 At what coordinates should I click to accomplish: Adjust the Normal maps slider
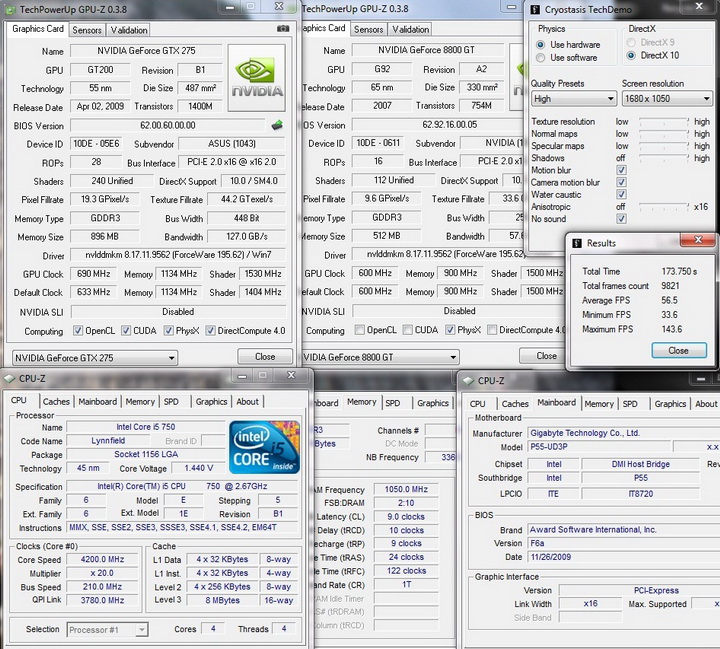tap(664, 134)
